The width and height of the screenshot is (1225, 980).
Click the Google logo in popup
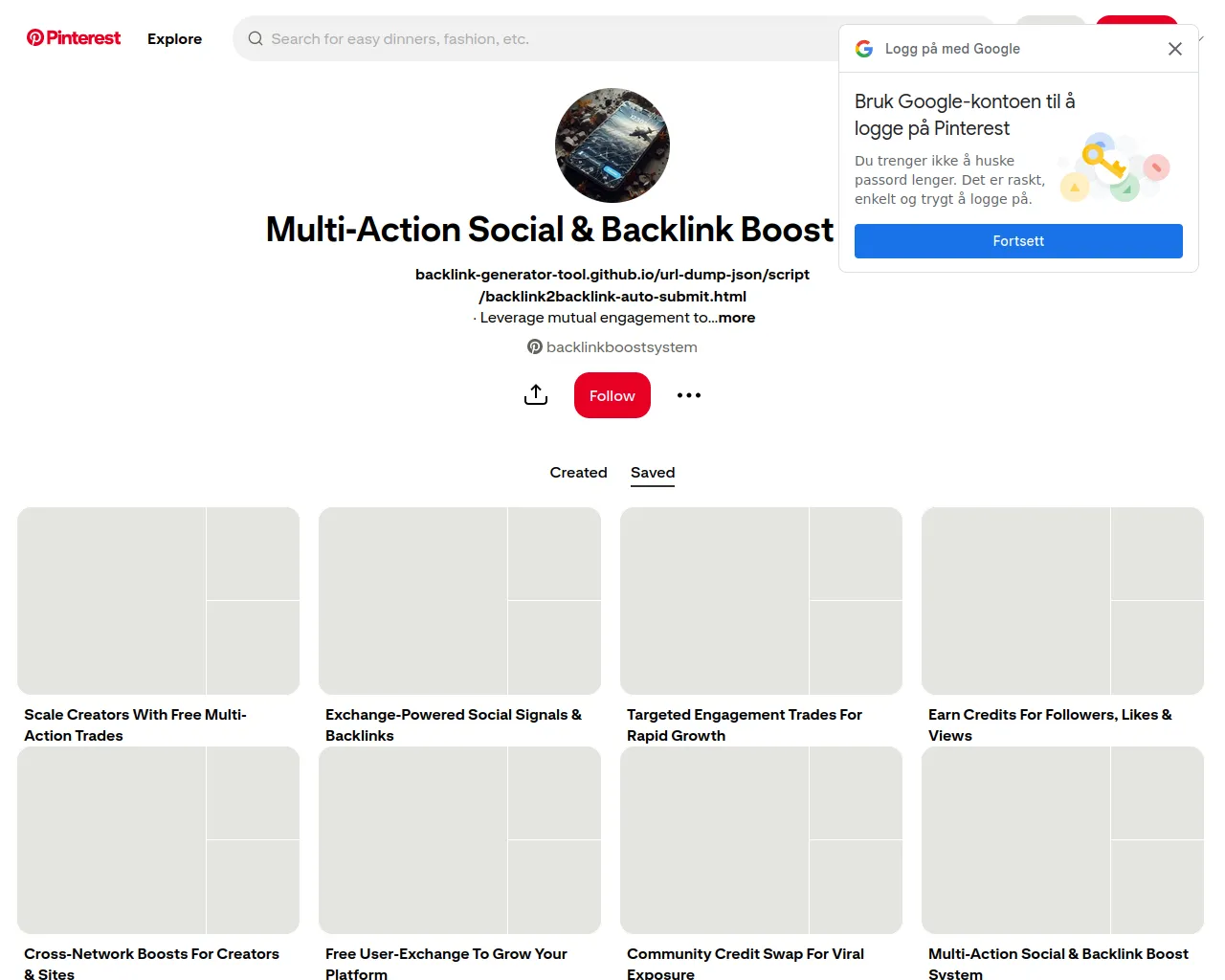[x=864, y=49]
